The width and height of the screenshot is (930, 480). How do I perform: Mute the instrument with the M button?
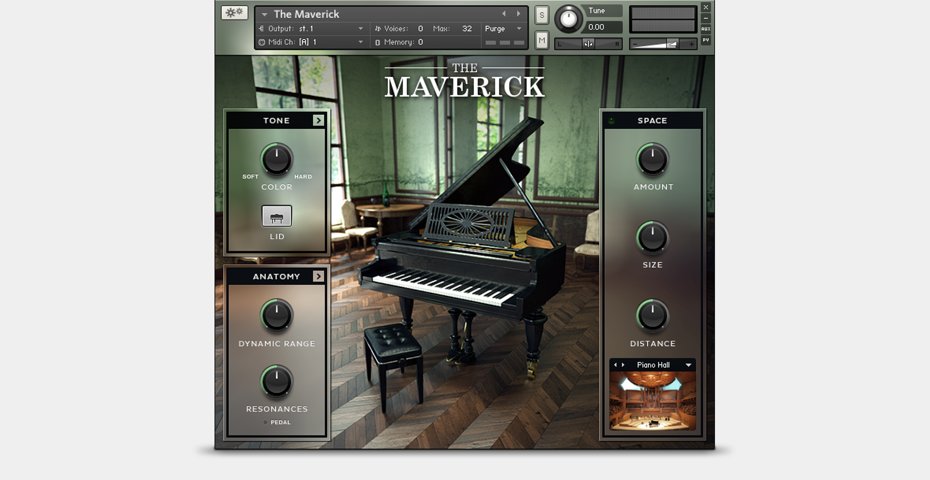pyautogui.click(x=541, y=40)
